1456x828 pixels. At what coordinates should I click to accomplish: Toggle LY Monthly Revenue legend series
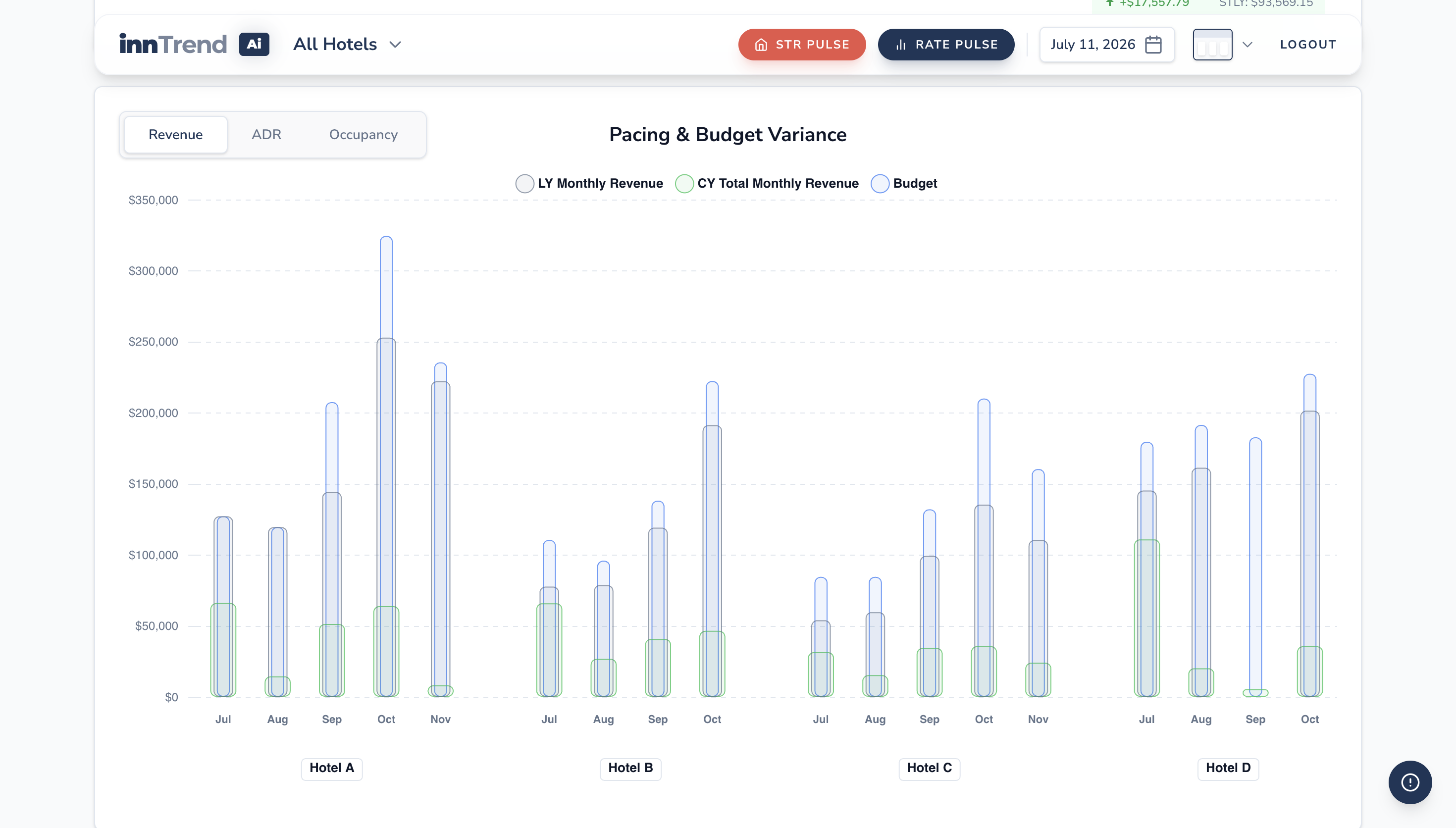tap(589, 184)
